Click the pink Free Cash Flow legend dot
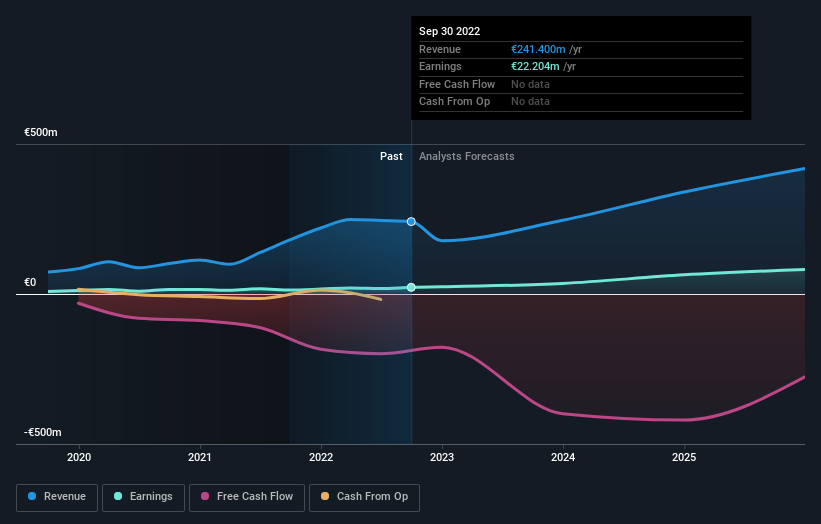821x524 pixels. click(x=205, y=496)
